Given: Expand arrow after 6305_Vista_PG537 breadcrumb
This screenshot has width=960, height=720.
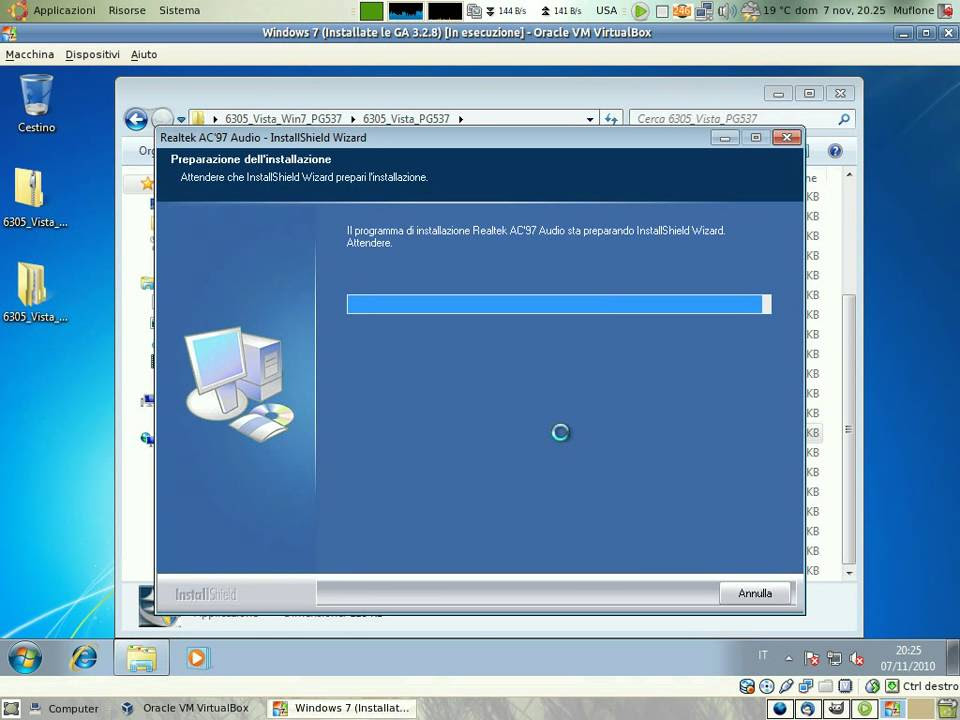Looking at the screenshot, I should coord(460,119).
